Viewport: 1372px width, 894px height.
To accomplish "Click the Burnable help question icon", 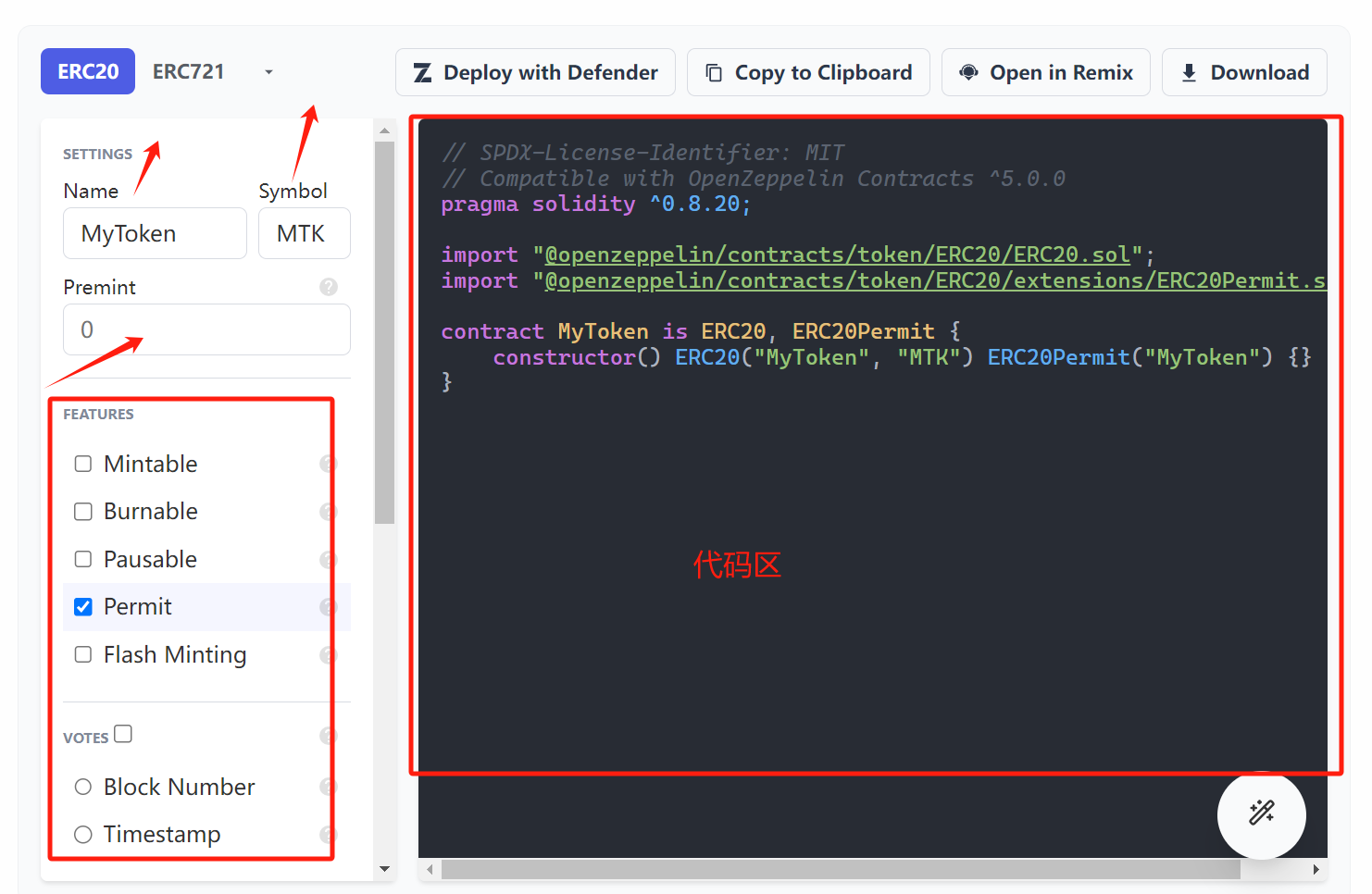I will tap(327, 512).
